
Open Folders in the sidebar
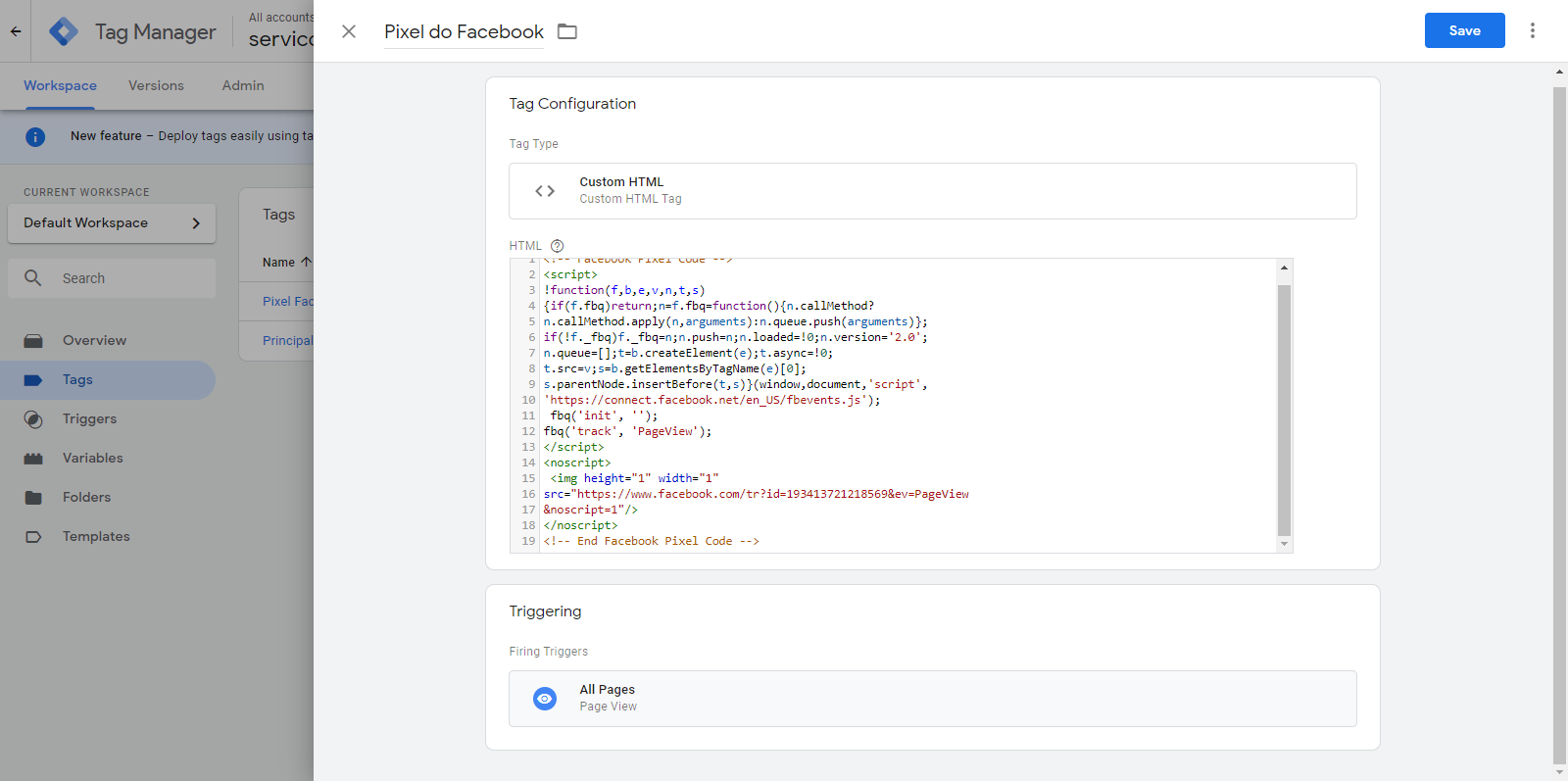[x=86, y=497]
